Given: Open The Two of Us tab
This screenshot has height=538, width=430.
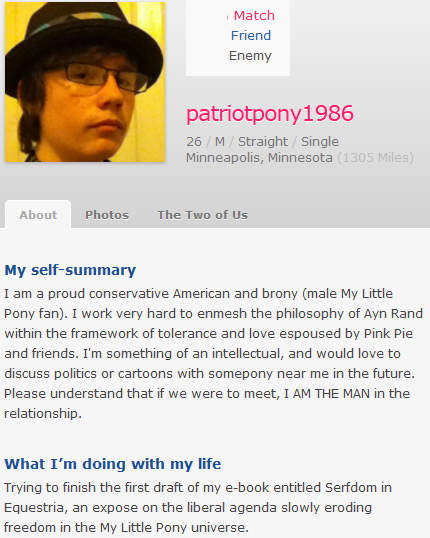Looking at the screenshot, I should click(202, 215).
